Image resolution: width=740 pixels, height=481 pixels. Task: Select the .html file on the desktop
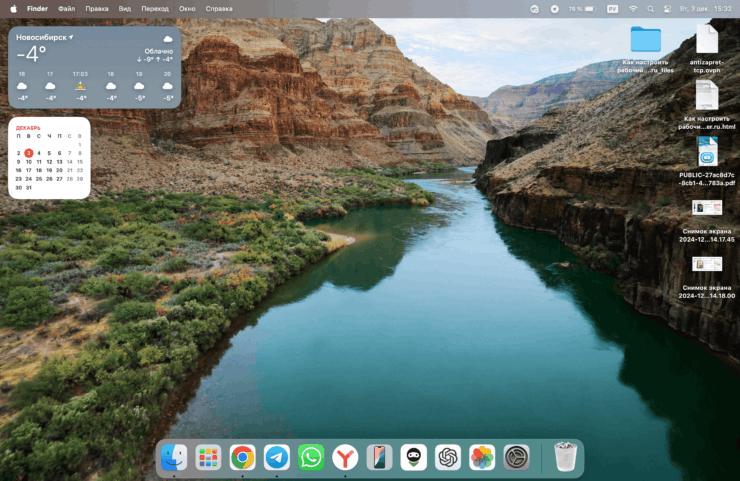706,95
